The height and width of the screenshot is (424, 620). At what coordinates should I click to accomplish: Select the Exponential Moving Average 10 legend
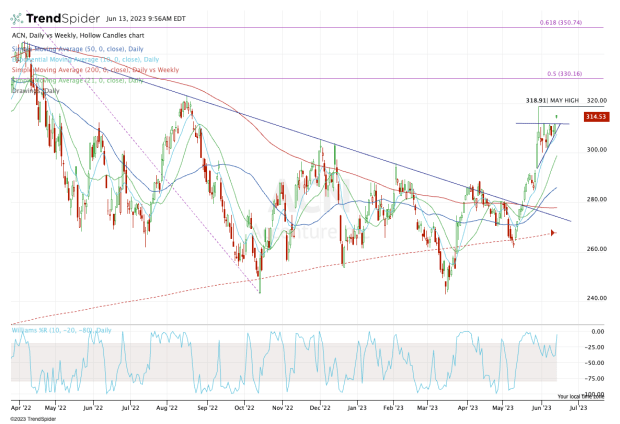(85, 60)
